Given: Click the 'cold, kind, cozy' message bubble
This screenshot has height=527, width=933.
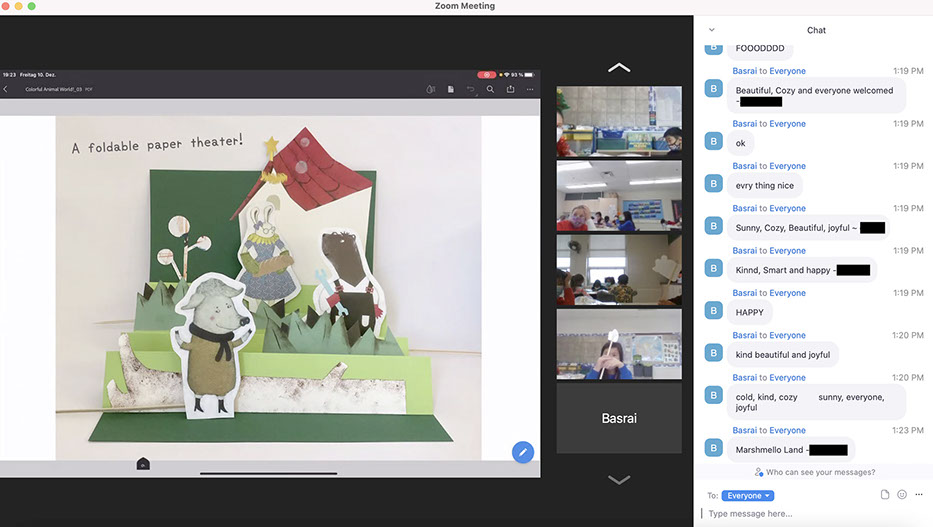Looking at the screenshot, I should (816, 402).
